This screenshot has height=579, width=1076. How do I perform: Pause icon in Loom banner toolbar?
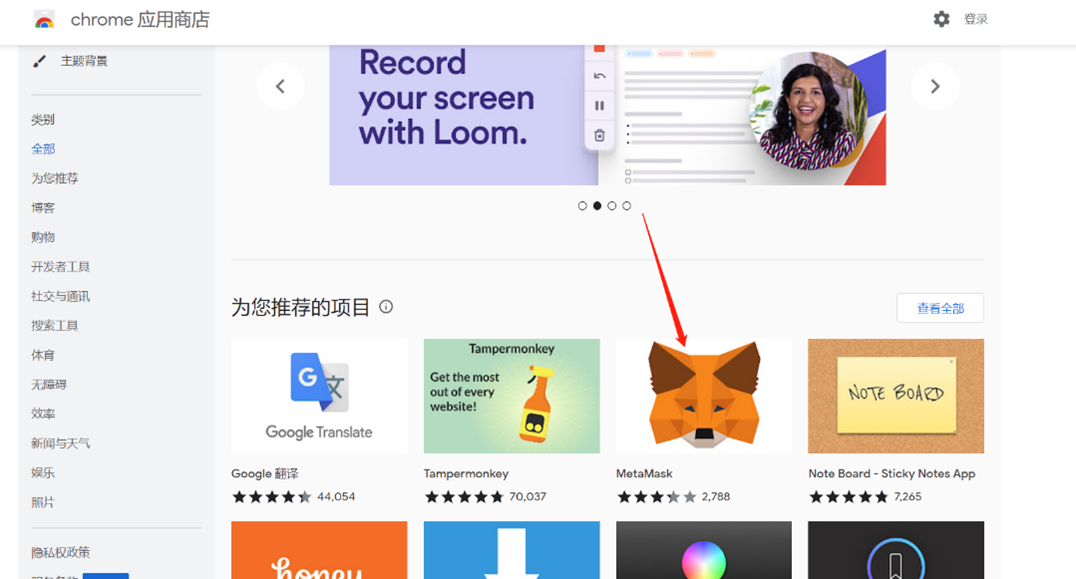click(600, 105)
